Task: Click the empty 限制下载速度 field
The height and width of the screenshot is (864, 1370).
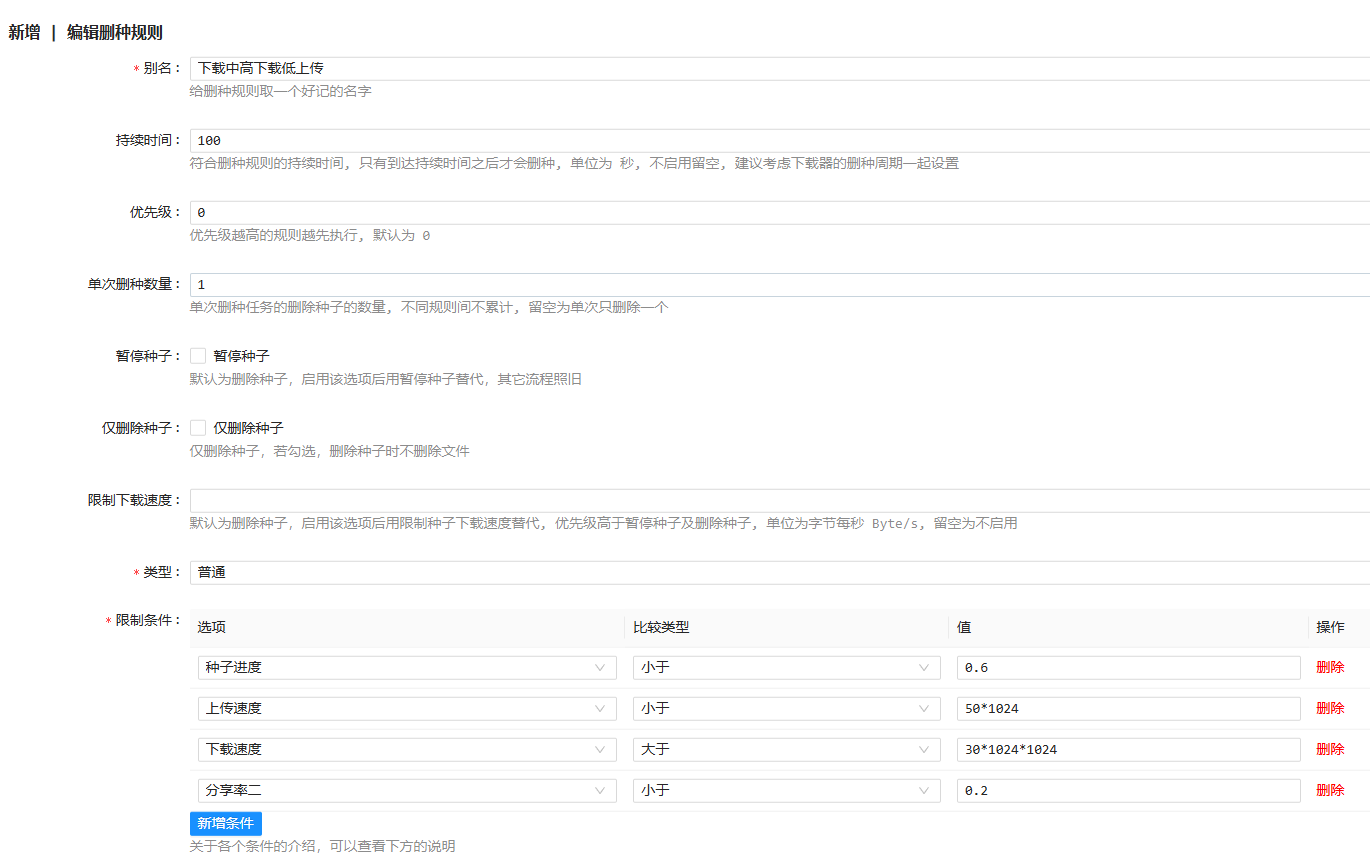Action: coord(780,501)
